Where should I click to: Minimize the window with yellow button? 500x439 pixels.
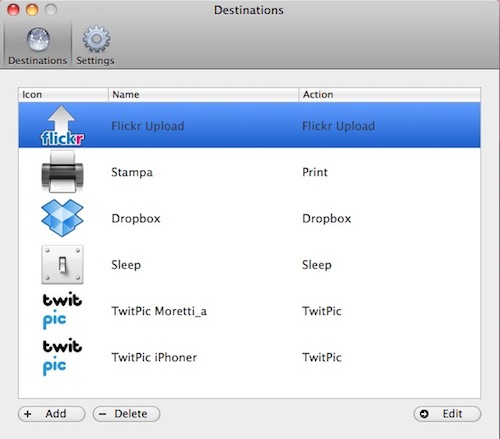32,10
